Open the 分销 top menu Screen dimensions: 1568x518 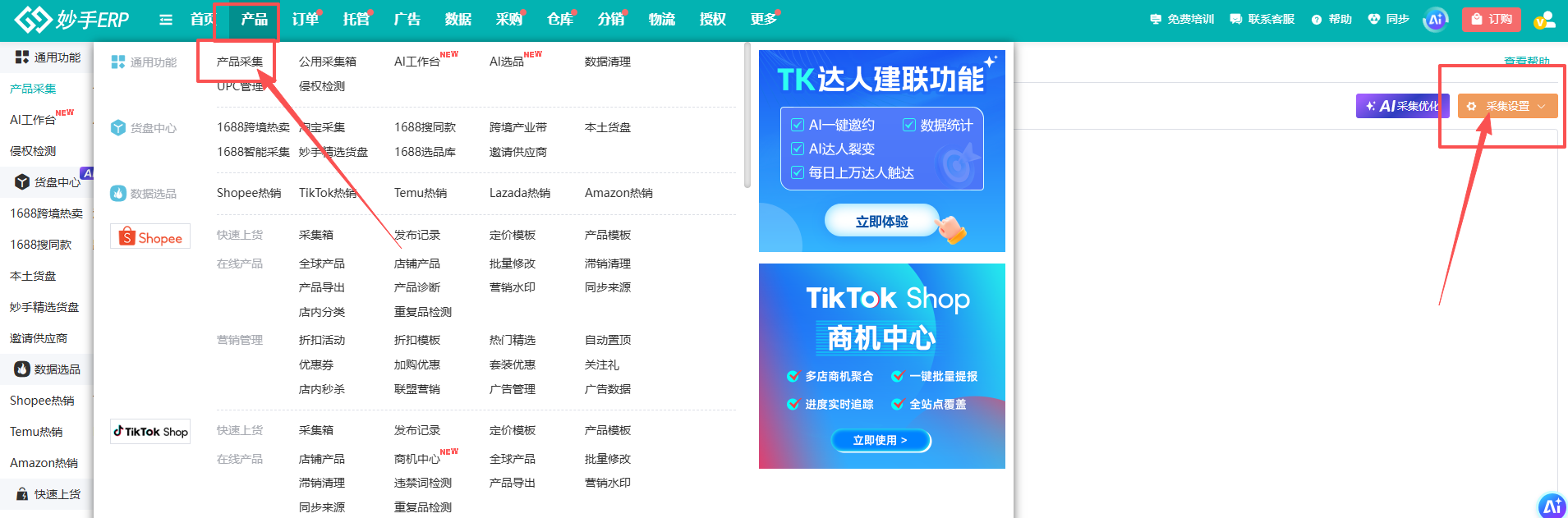click(611, 20)
